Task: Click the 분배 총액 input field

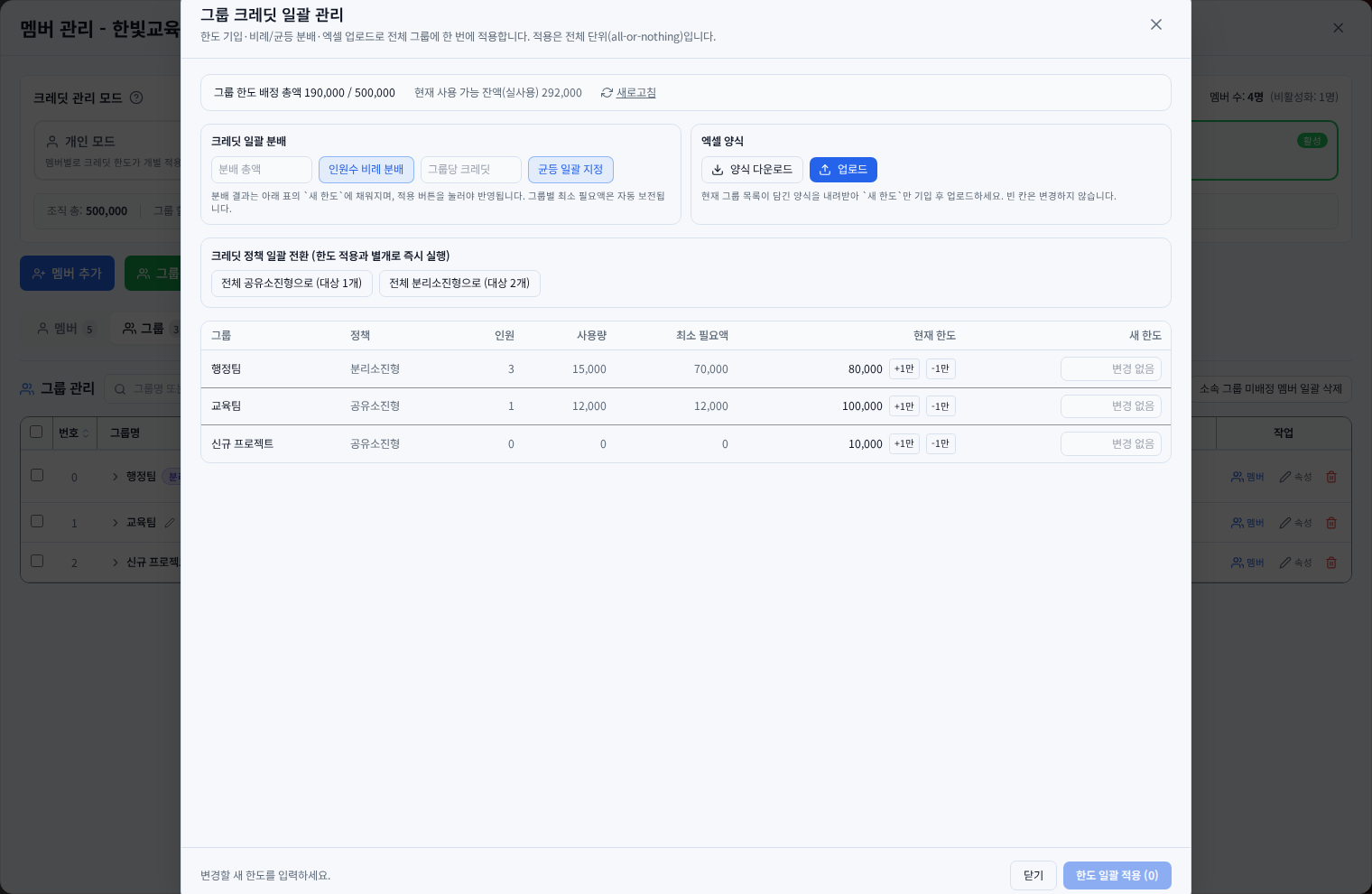Action: coord(262,170)
